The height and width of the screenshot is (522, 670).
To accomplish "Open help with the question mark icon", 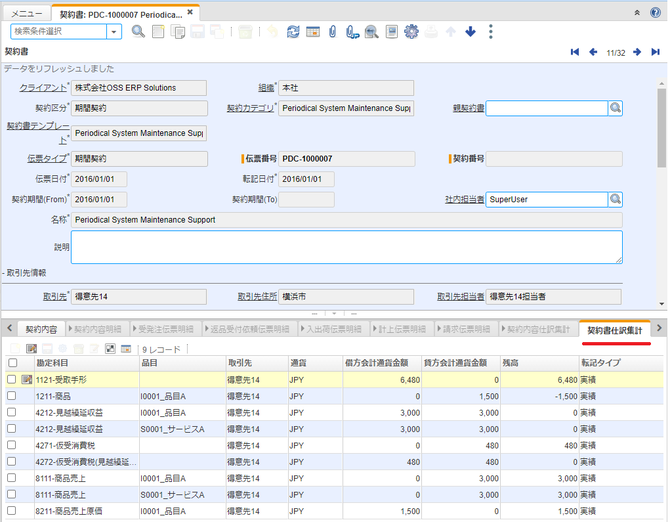I will [655, 12].
